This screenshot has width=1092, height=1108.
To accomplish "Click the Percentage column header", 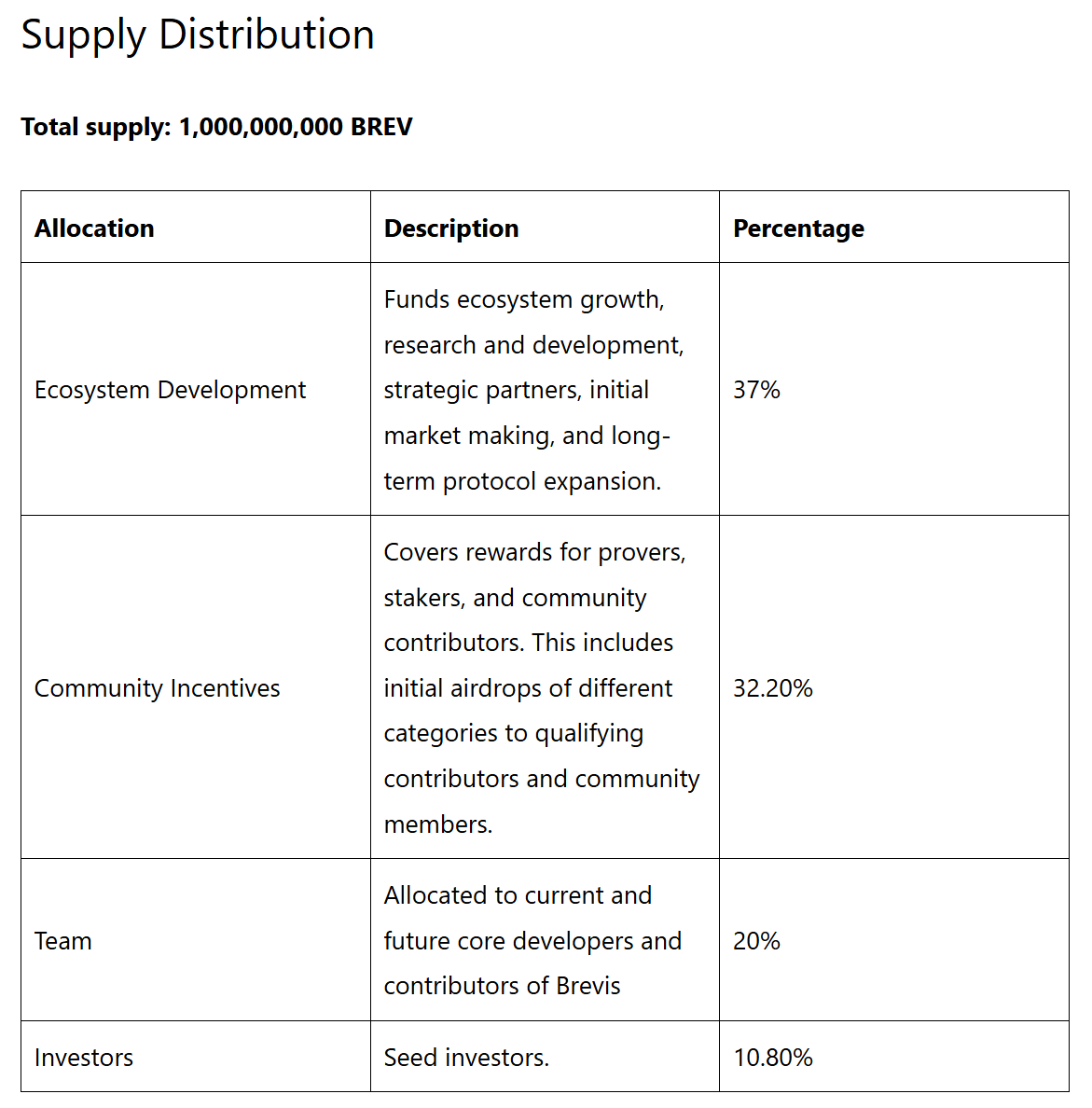I will pos(798,229).
